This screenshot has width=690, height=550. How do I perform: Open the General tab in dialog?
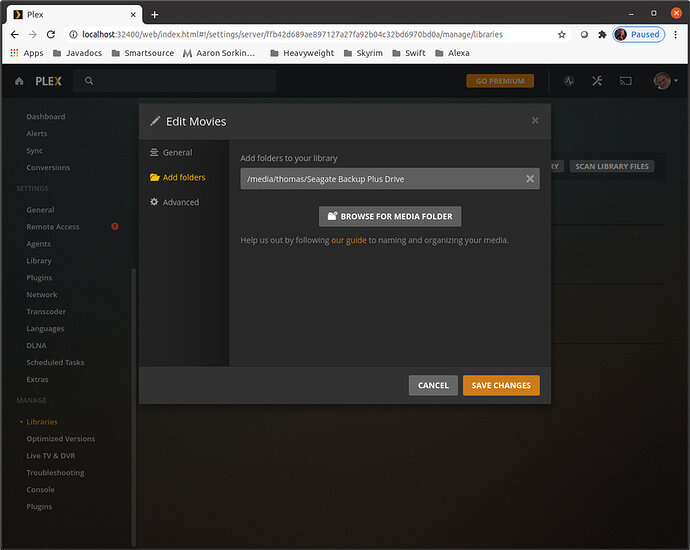coord(171,152)
